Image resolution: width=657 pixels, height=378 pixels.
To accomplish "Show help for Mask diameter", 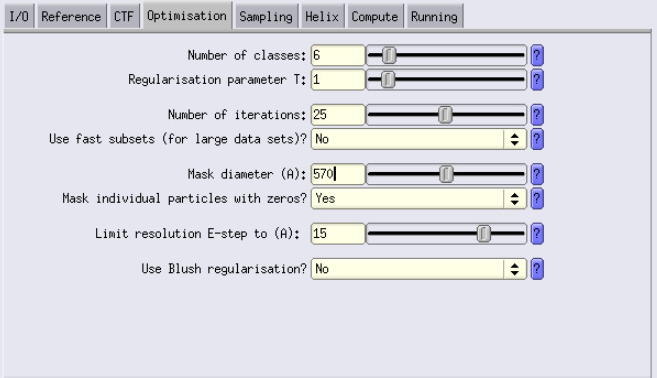I will pyautogui.click(x=537, y=174).
